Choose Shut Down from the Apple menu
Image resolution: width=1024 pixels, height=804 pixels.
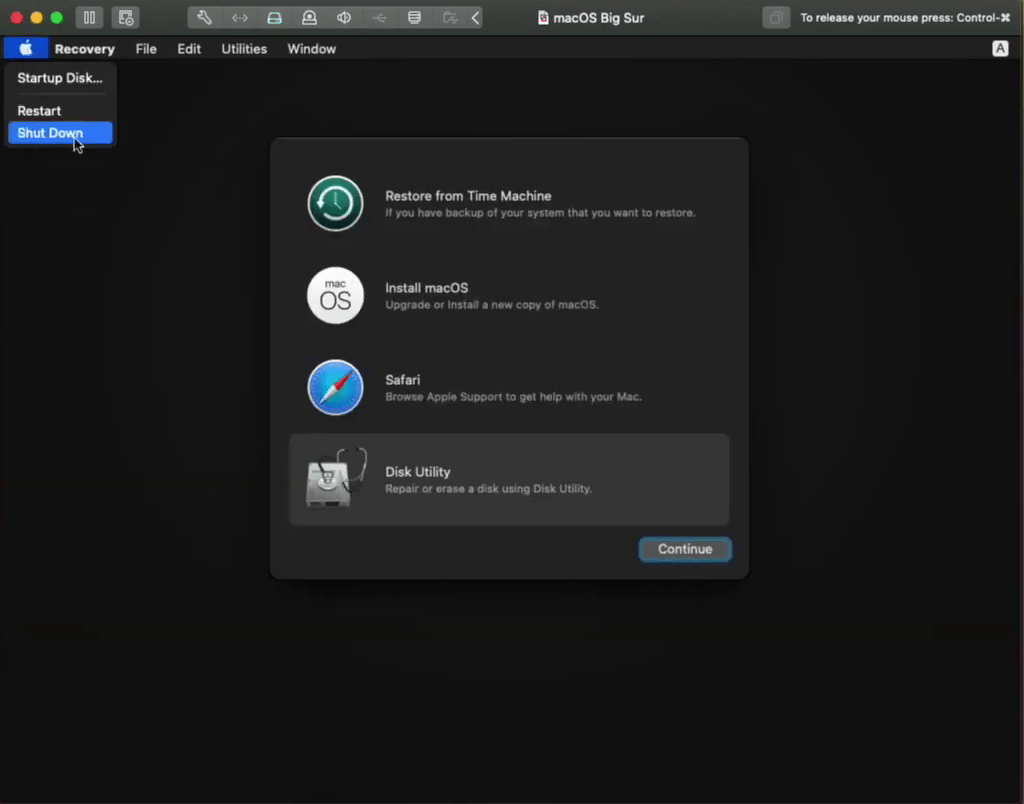pos(60,133)
